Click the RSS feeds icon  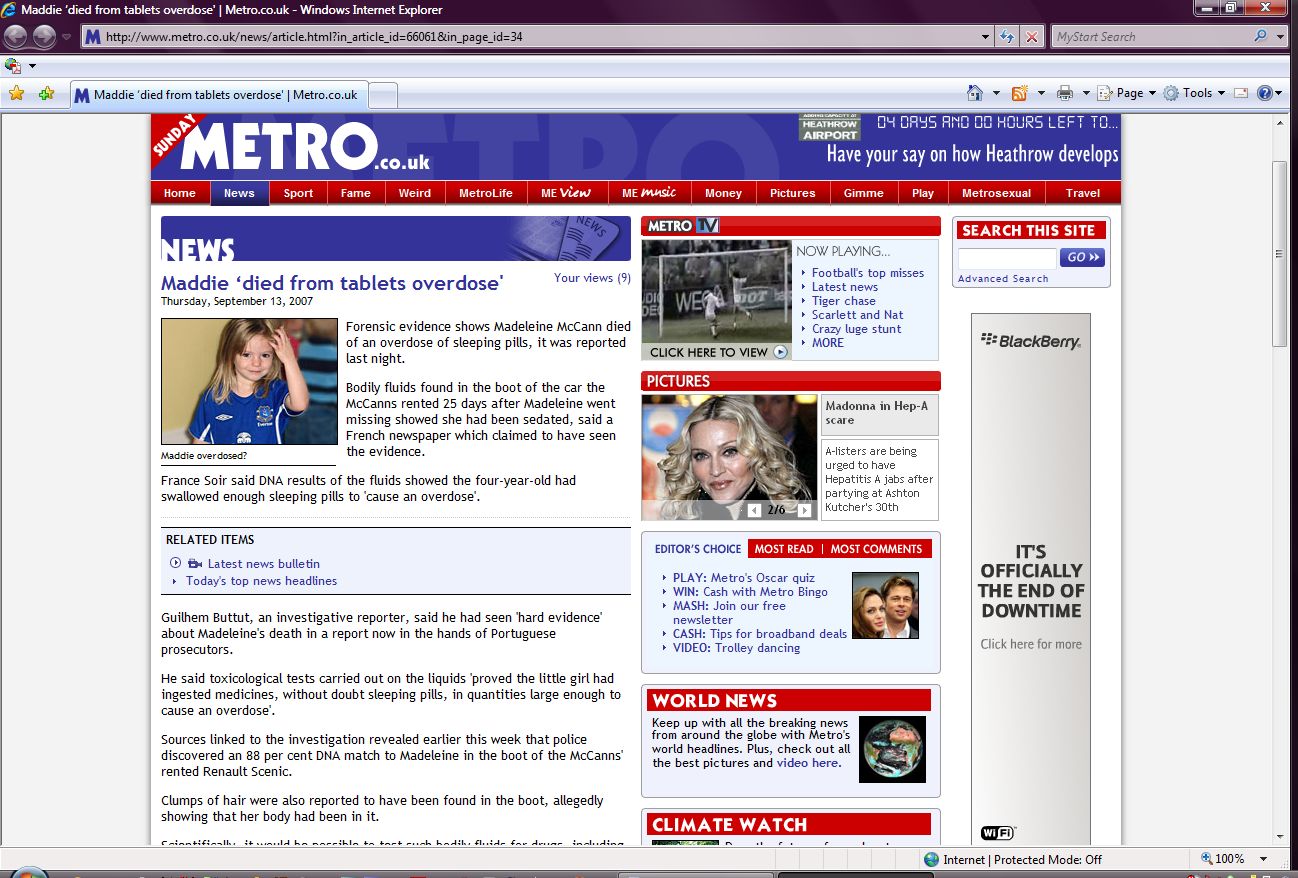pyautogui.click(x=1020, y=93)
